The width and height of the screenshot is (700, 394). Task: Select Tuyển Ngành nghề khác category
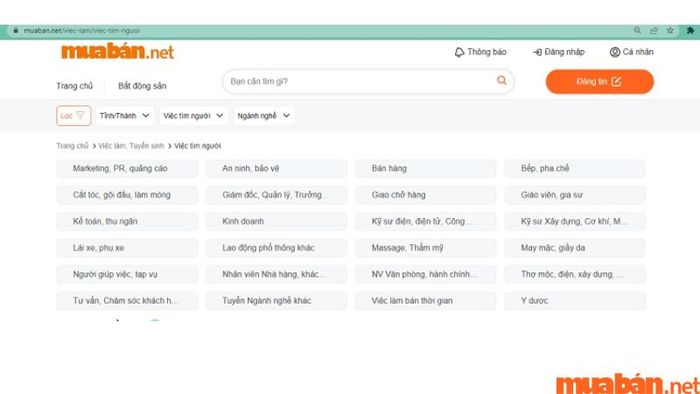[x=276, y=300]
